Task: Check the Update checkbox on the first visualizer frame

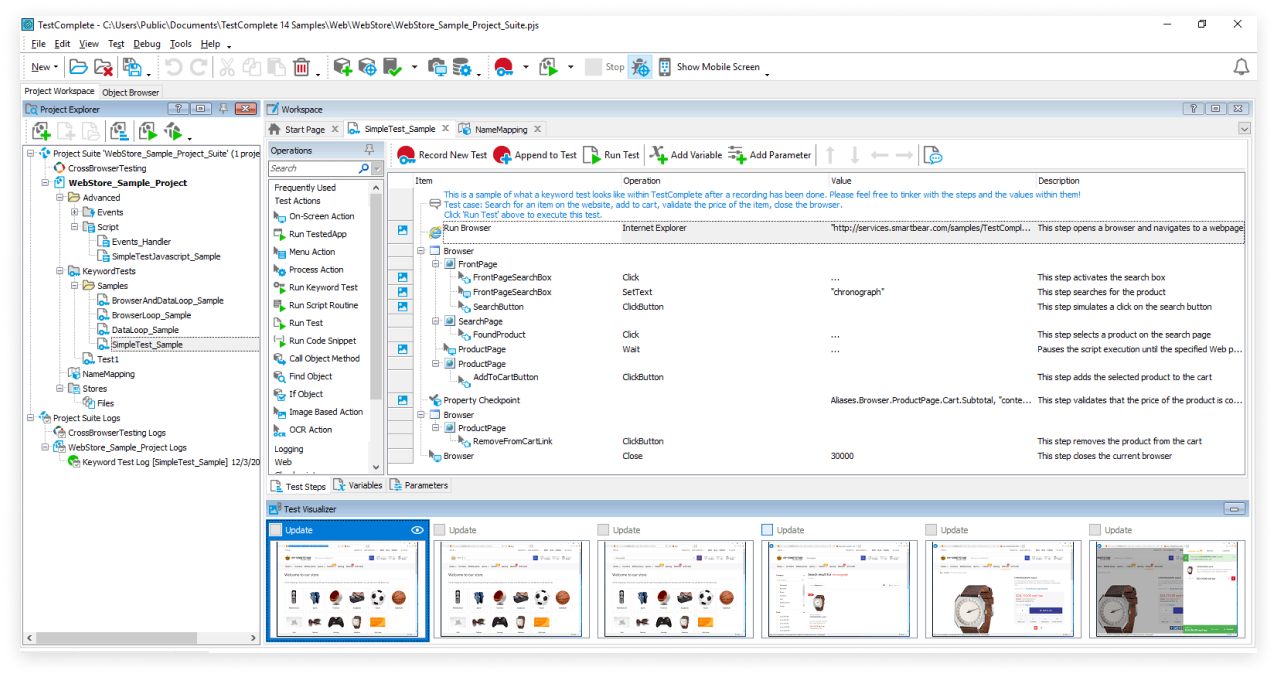Action: coord(275,530)
